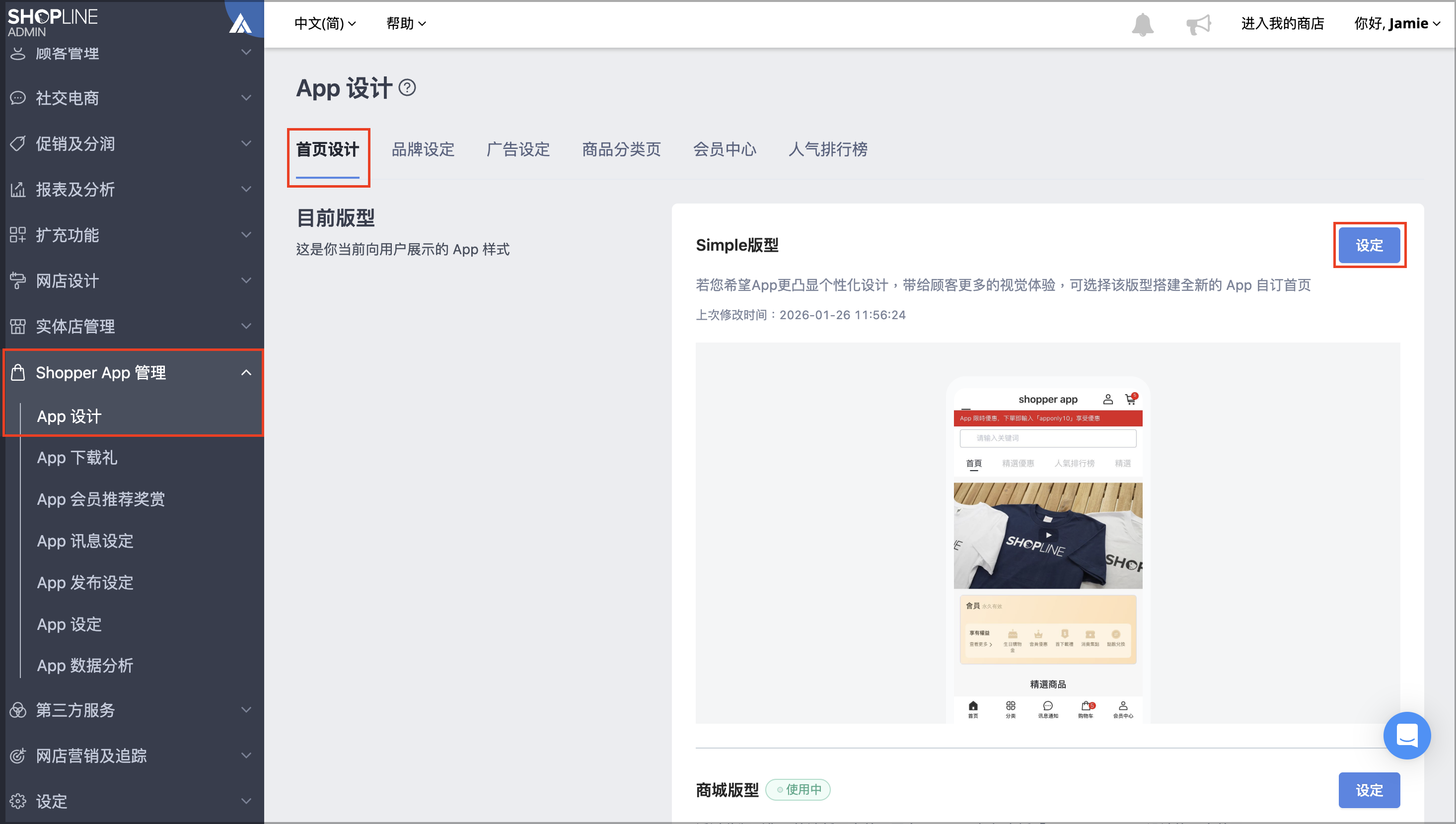Switch to the 人气排行榜 tab
The height and width of the screenshot is (824, 1456).
(828, 149)
